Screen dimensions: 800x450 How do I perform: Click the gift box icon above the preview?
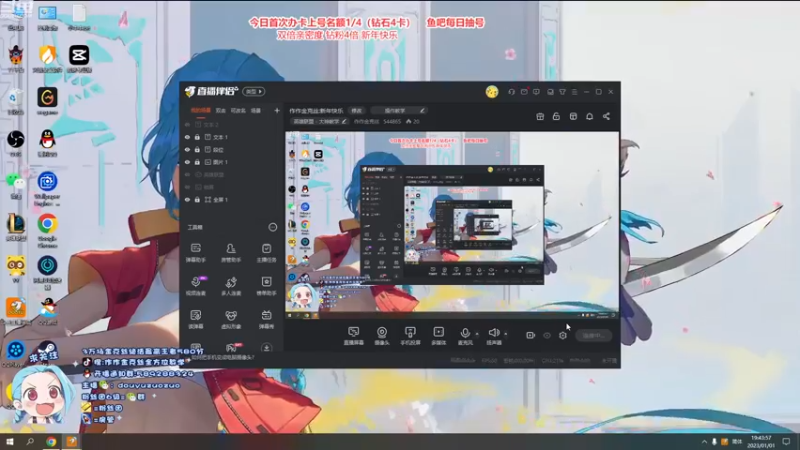point(540,116)
